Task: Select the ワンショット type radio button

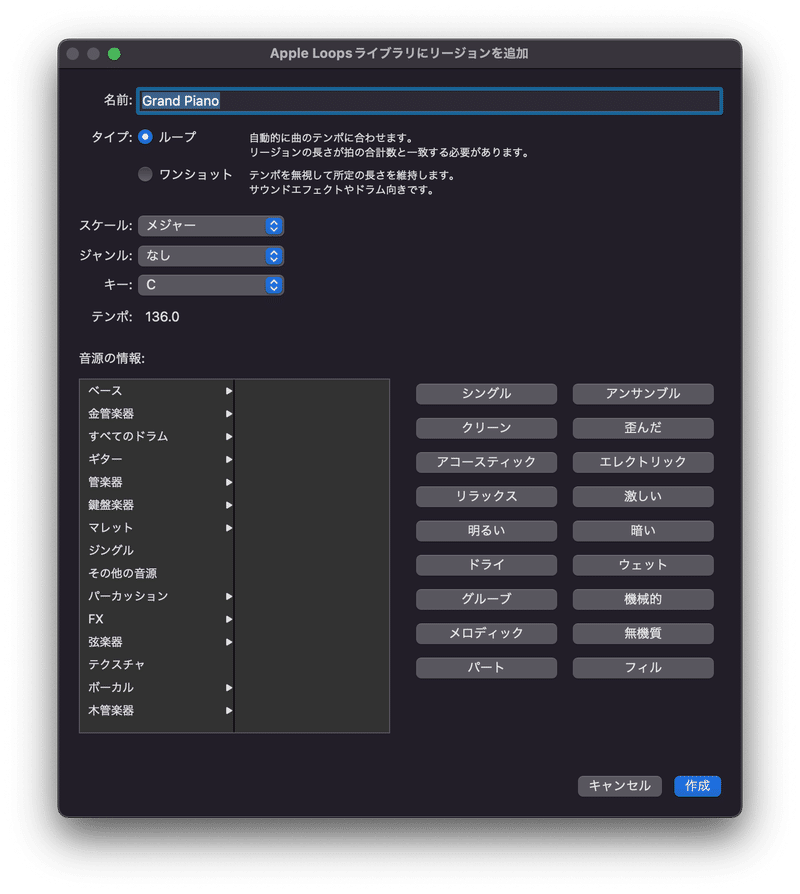Action: [x=145, y=174]
